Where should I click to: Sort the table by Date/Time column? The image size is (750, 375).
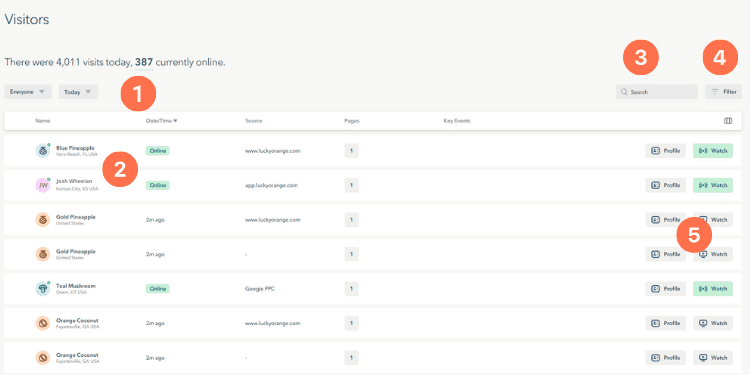(x=162, y=121)
